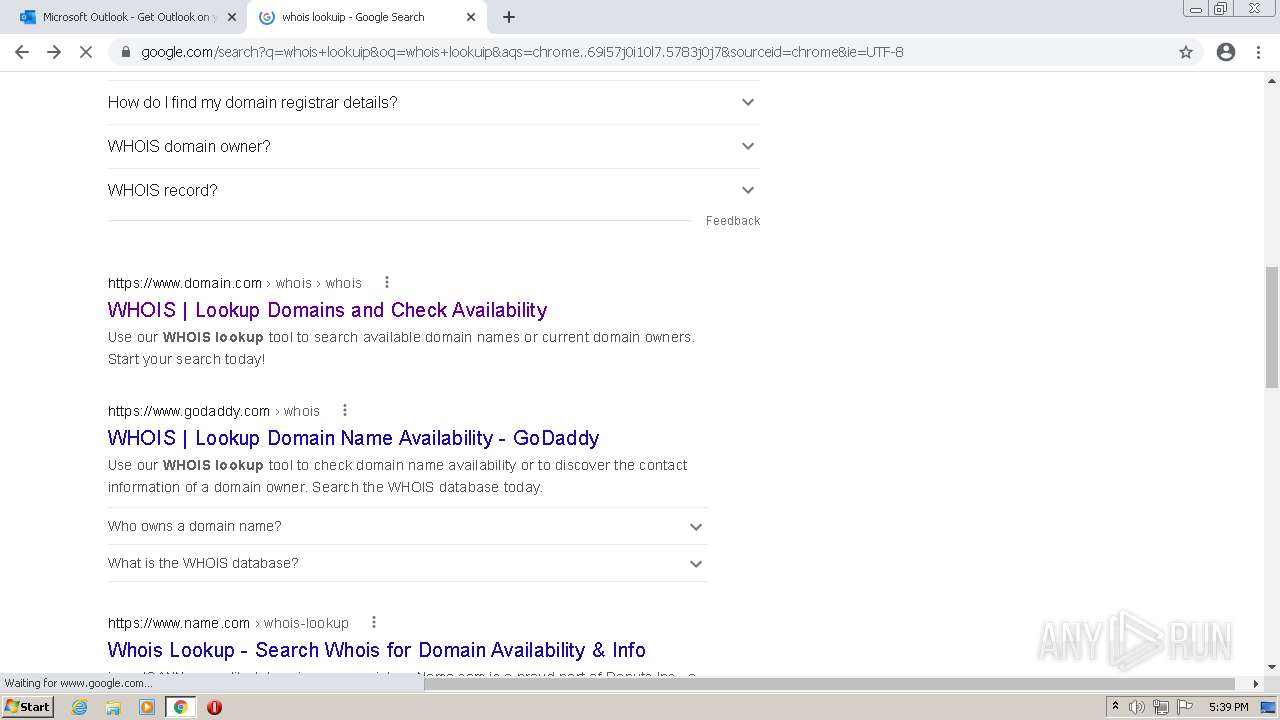
Task: Click the https://www.domain.com URL text
Action: [185, 283]
